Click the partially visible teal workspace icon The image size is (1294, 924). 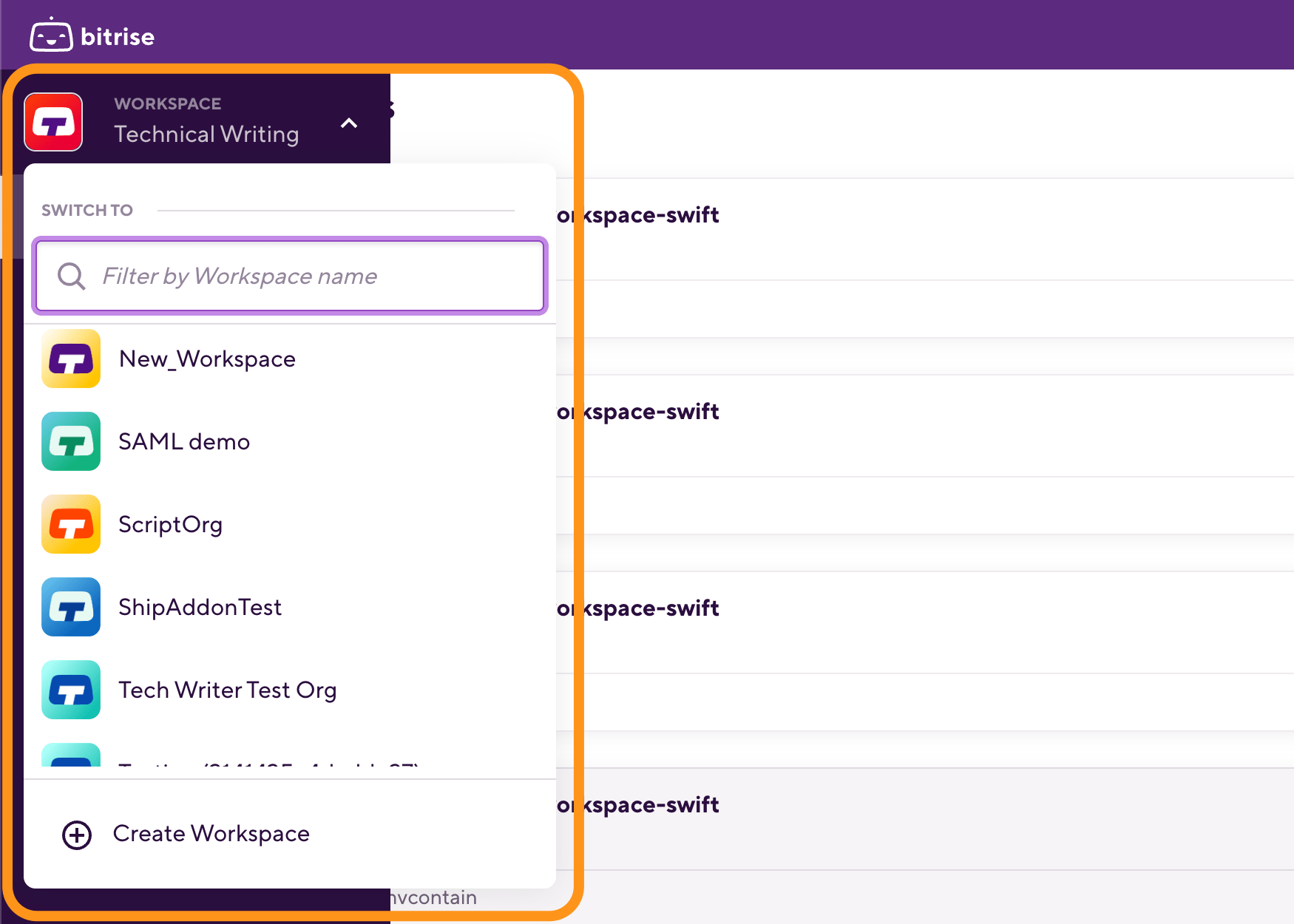pyautogui.click(x=70, y=765)
